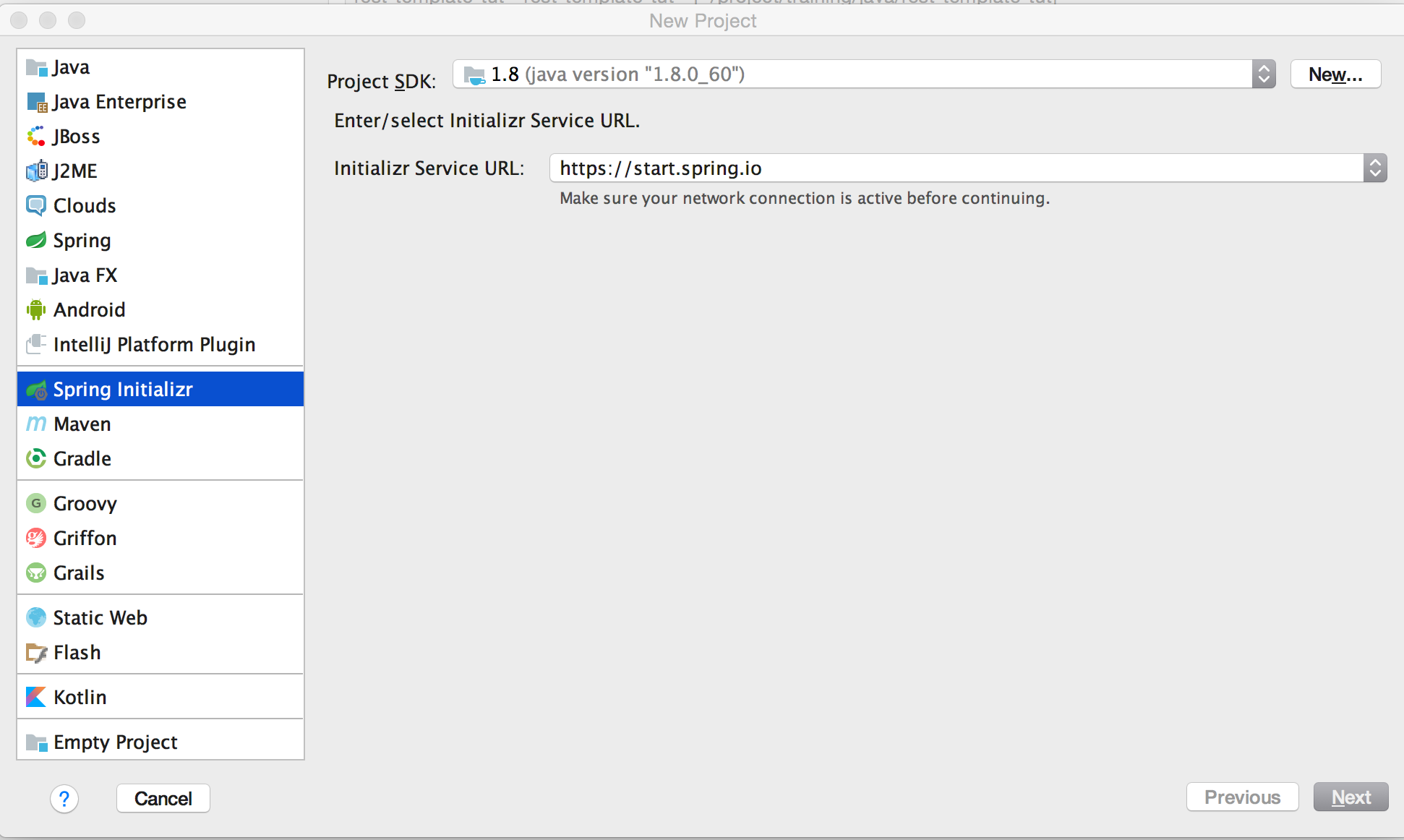
Task: Select the Android project type label
Action: (x=90, y=310)
